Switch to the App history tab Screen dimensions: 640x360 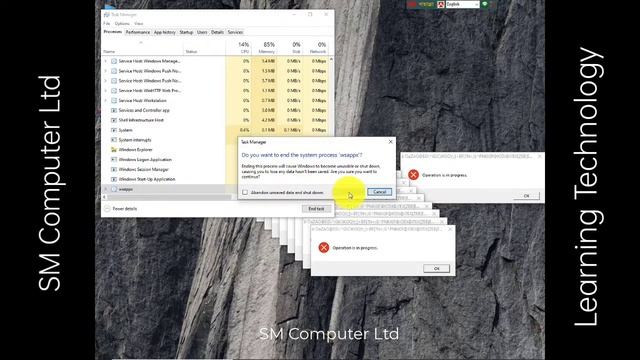click(x=164, y=32)
